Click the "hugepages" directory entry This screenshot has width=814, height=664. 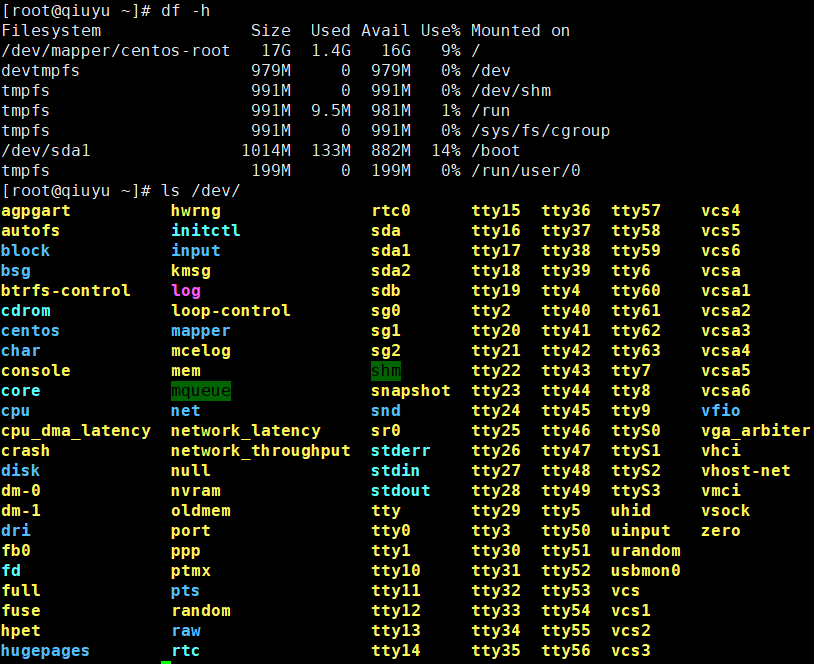(46, 651)
